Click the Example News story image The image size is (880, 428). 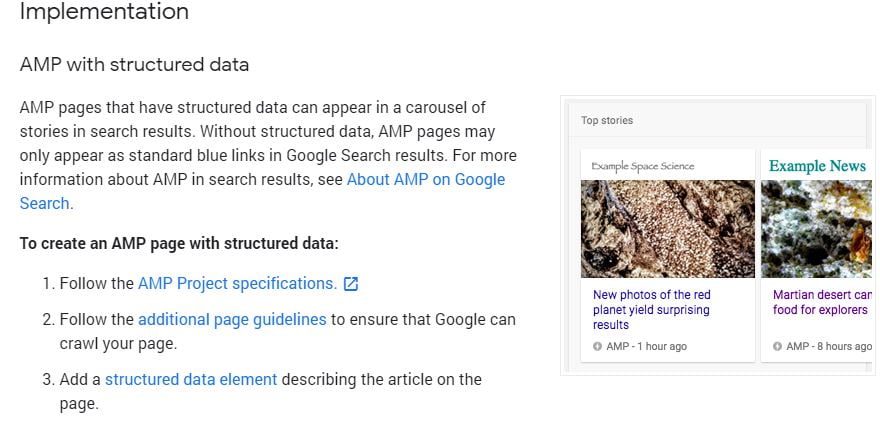coord(816,229)
